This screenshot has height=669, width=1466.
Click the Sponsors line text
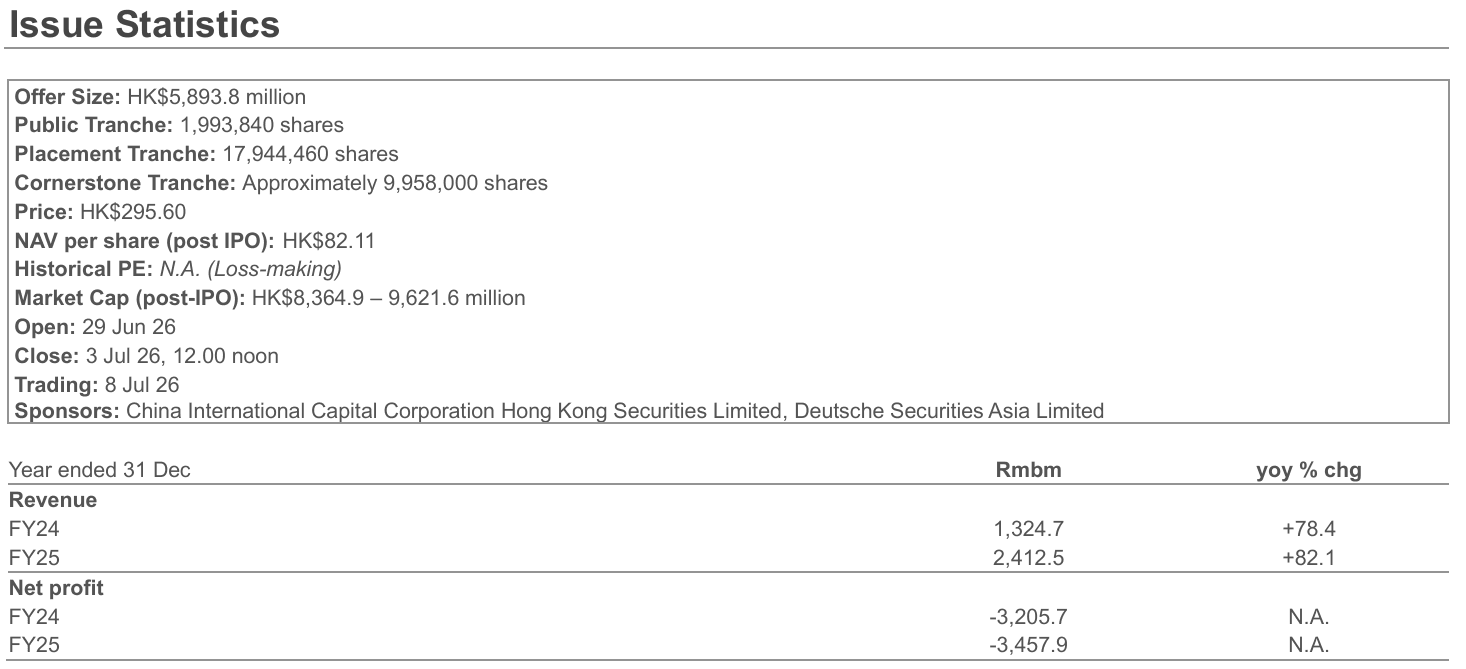click(559, 411)
